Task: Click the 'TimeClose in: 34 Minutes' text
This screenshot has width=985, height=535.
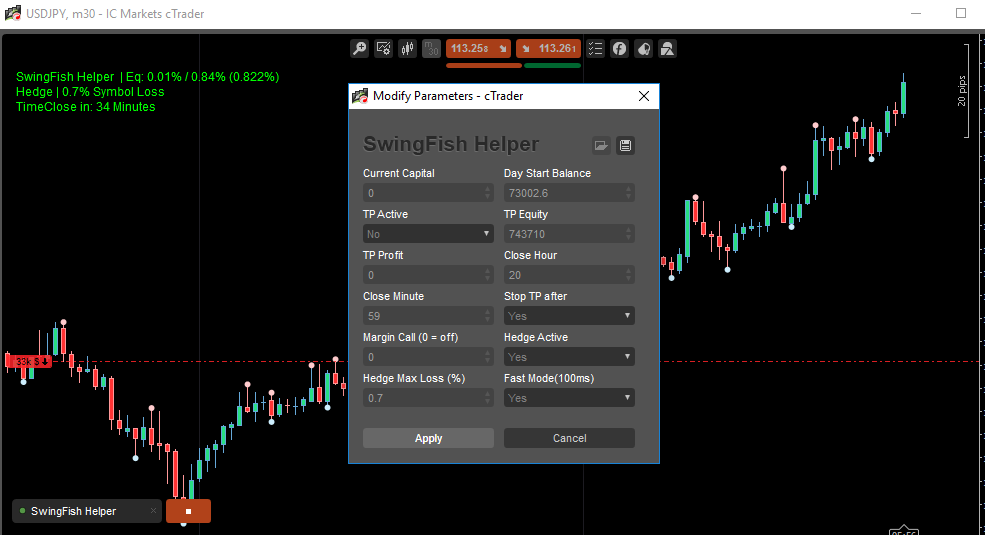Action: click(85, 107)
